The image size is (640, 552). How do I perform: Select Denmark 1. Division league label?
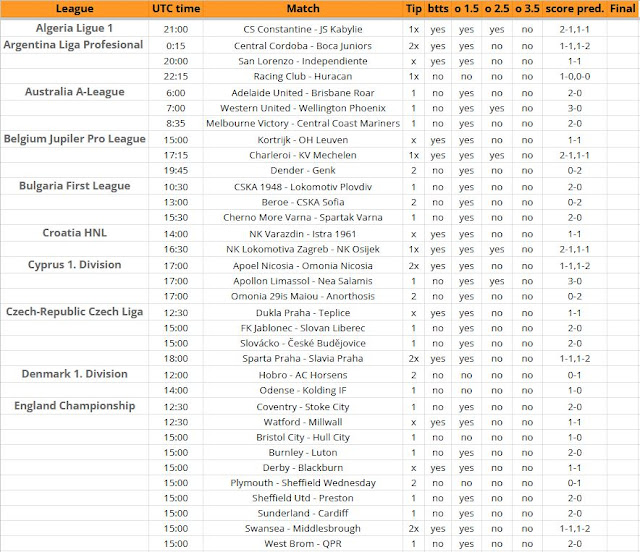pos(75,374)
